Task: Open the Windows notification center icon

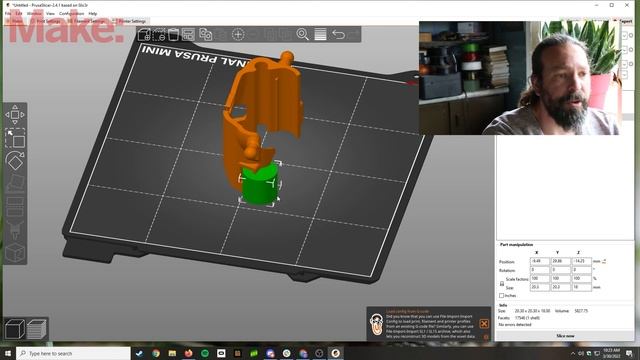Action: tap(629, 353)
